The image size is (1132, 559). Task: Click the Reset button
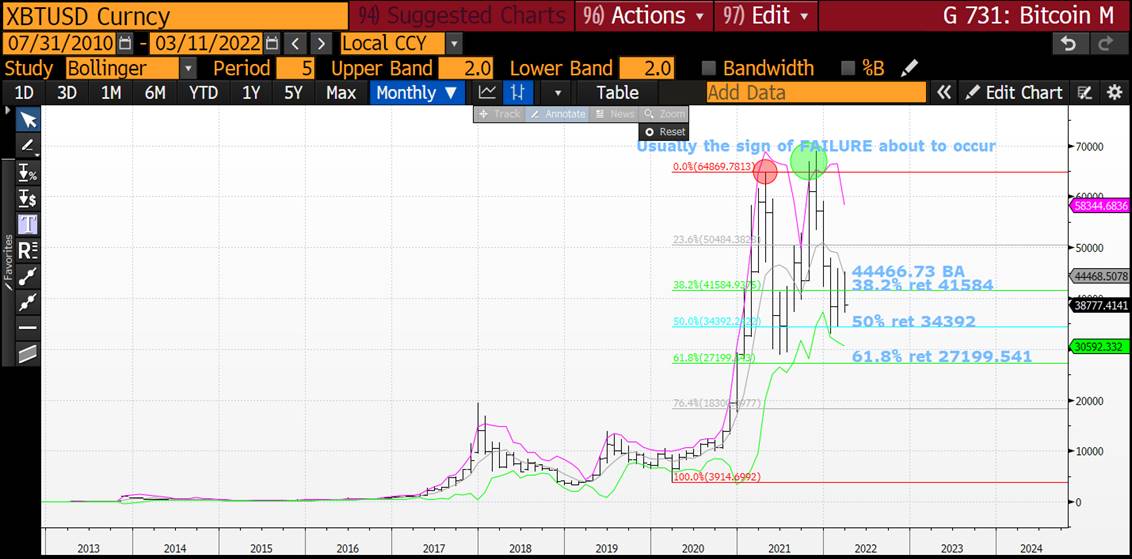point(664,132)
